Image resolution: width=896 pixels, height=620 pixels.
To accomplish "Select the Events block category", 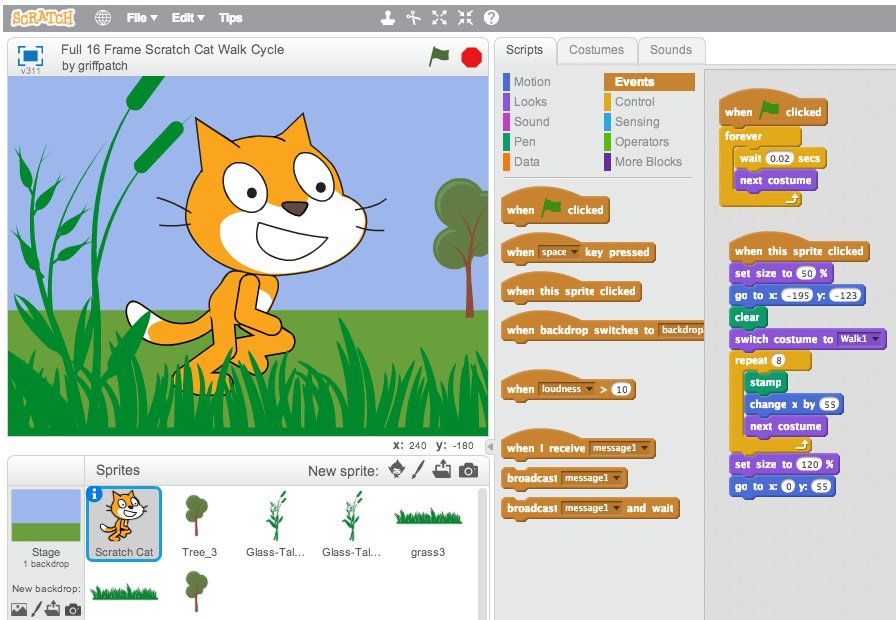I will (x=649, y=82).
